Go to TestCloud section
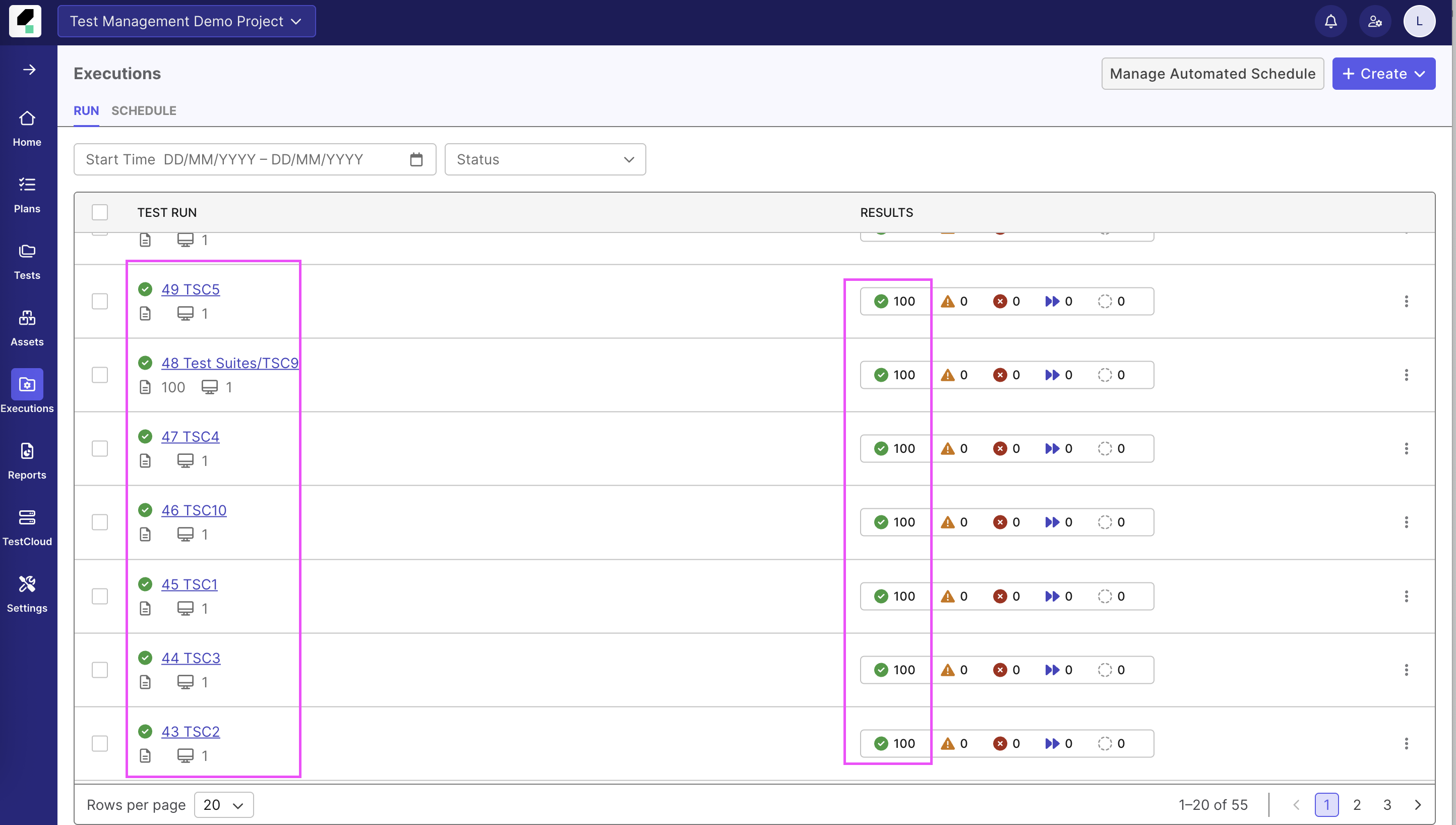 pos(27,526)
